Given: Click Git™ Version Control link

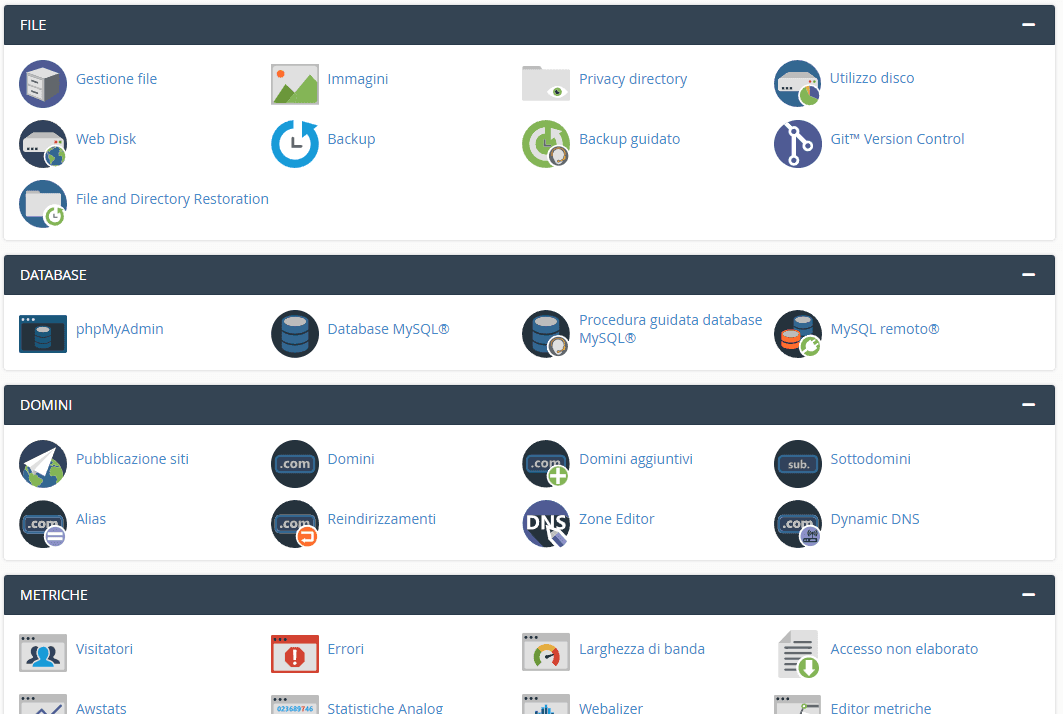Looking at the screenshot, I should tap(897, 139).
